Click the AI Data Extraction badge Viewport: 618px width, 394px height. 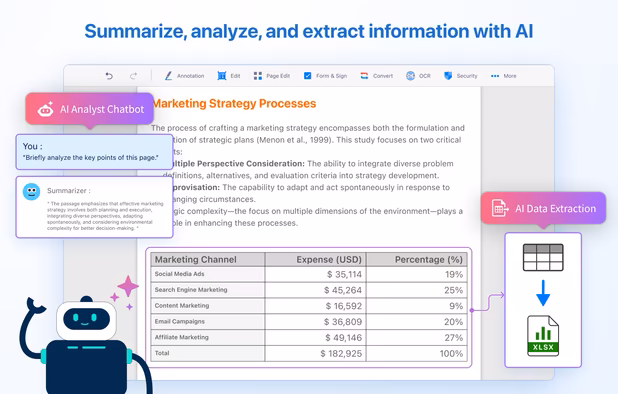(x=544, y=208)
